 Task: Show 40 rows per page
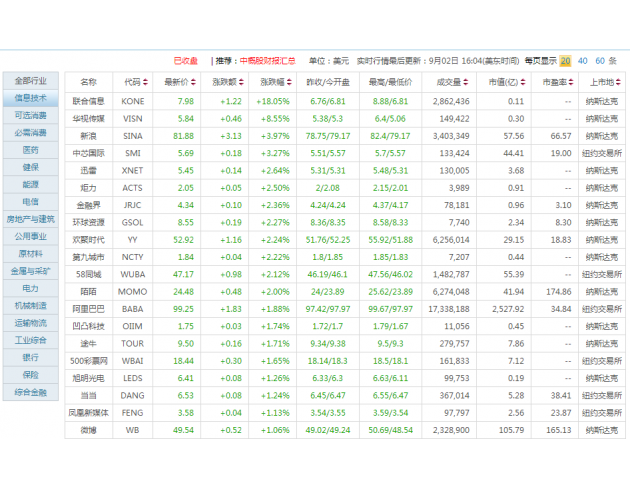coord(583,61)
